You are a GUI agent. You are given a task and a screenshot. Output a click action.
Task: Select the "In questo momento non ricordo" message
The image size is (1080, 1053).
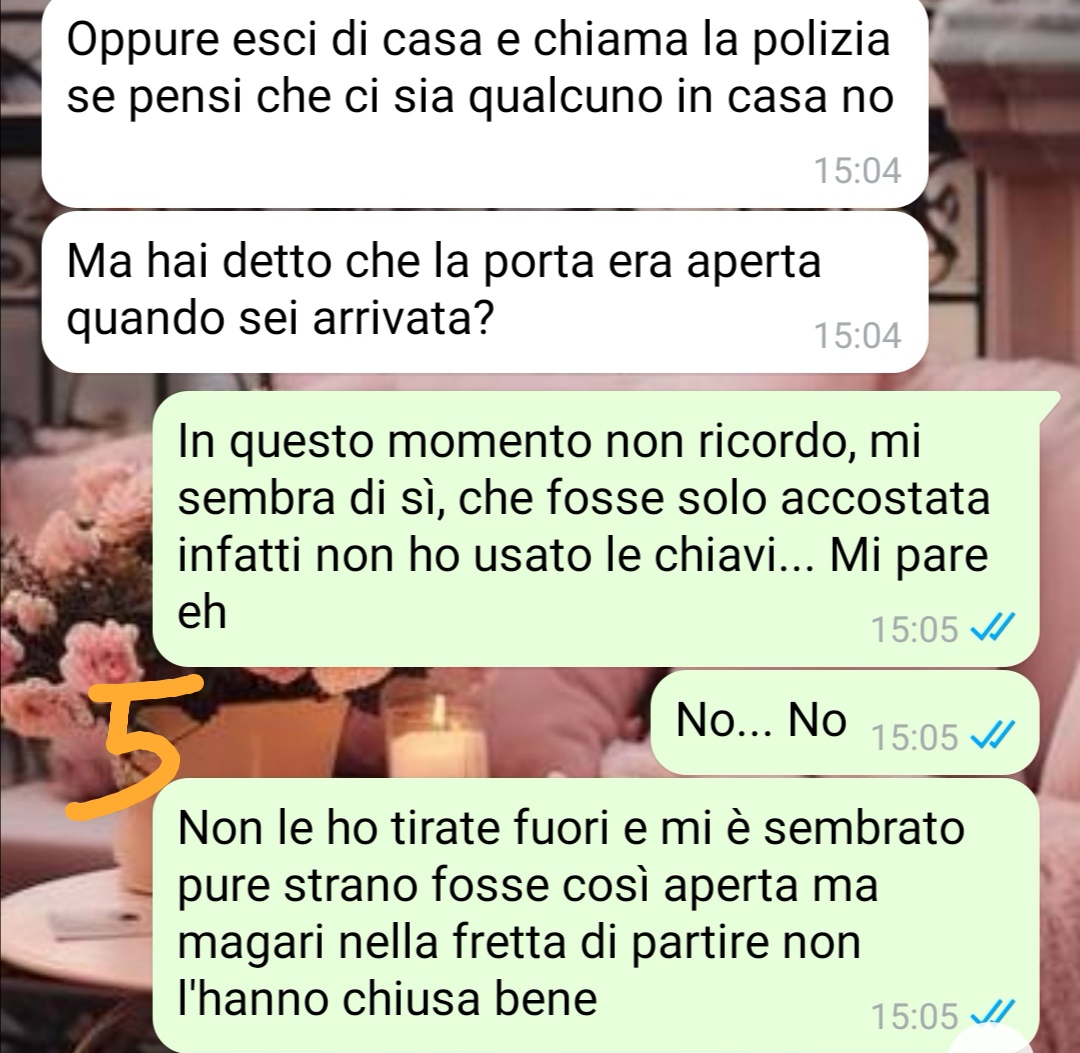click(x=596, y=528)
